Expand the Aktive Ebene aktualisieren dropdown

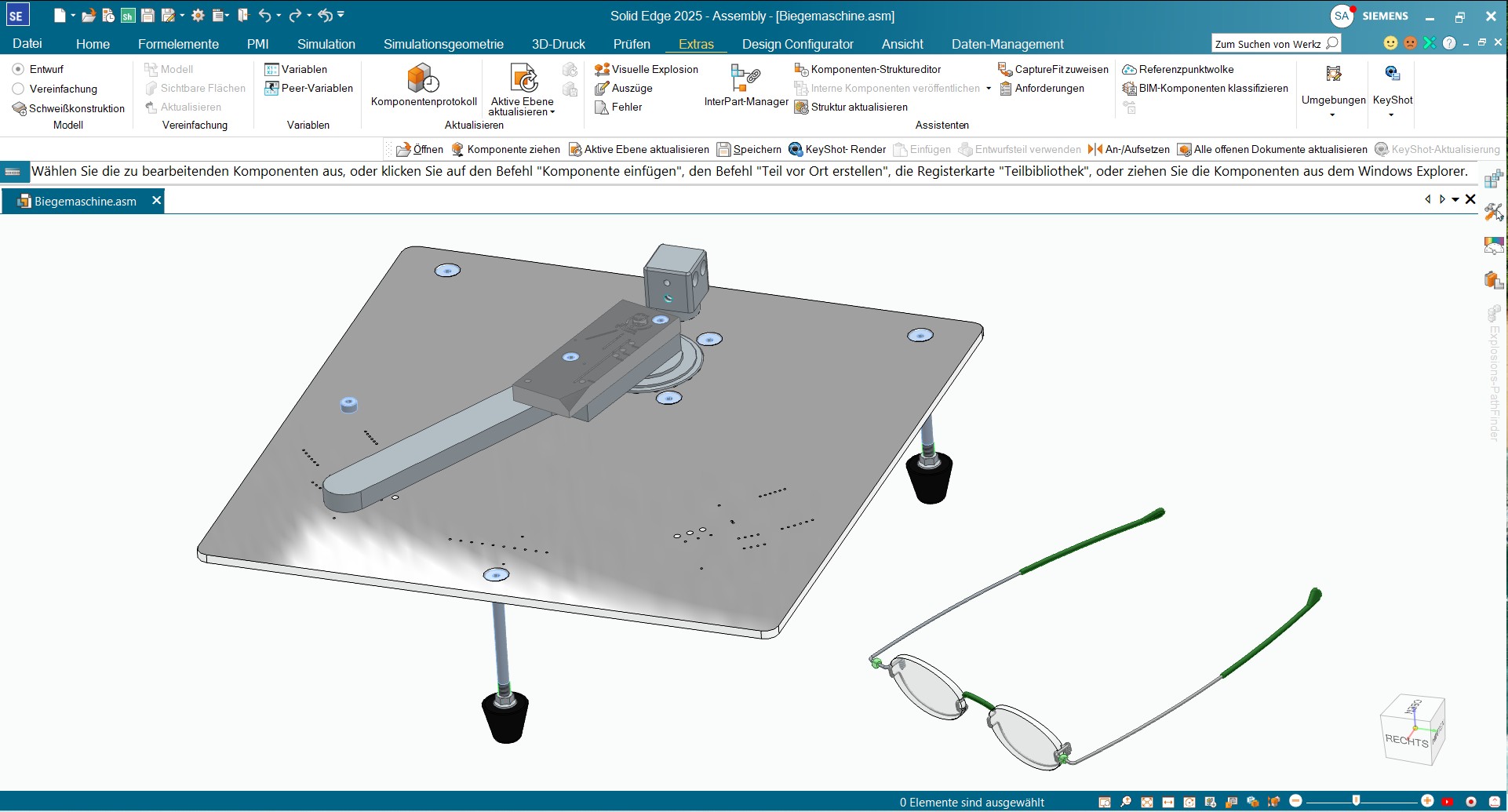tap(523, 111)
